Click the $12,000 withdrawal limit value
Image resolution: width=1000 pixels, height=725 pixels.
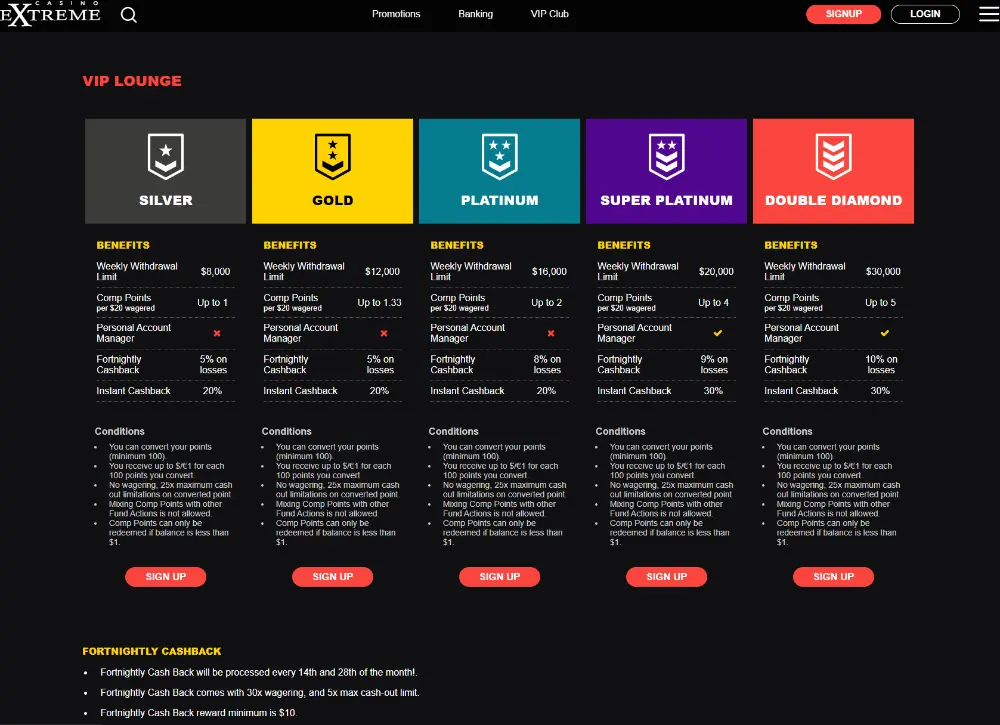(x=383, y=272)
